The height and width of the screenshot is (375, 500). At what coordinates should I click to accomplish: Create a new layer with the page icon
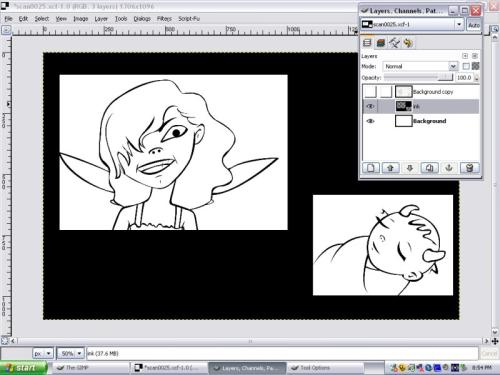[x=371, y=168]
